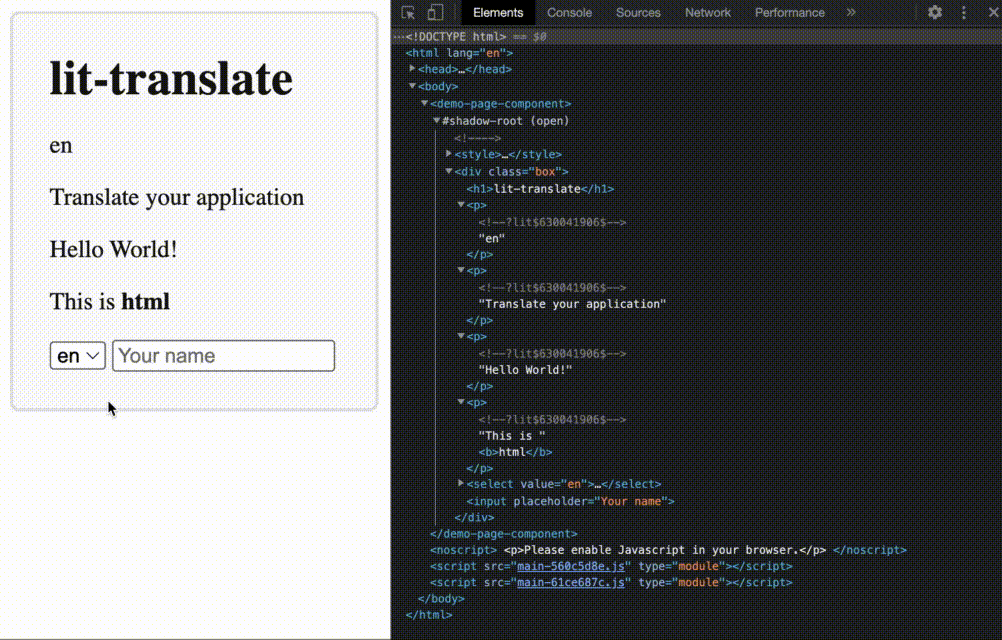1002x640 pixels.
Task: Click the "en" DOM text node
Action: point(491,238)
